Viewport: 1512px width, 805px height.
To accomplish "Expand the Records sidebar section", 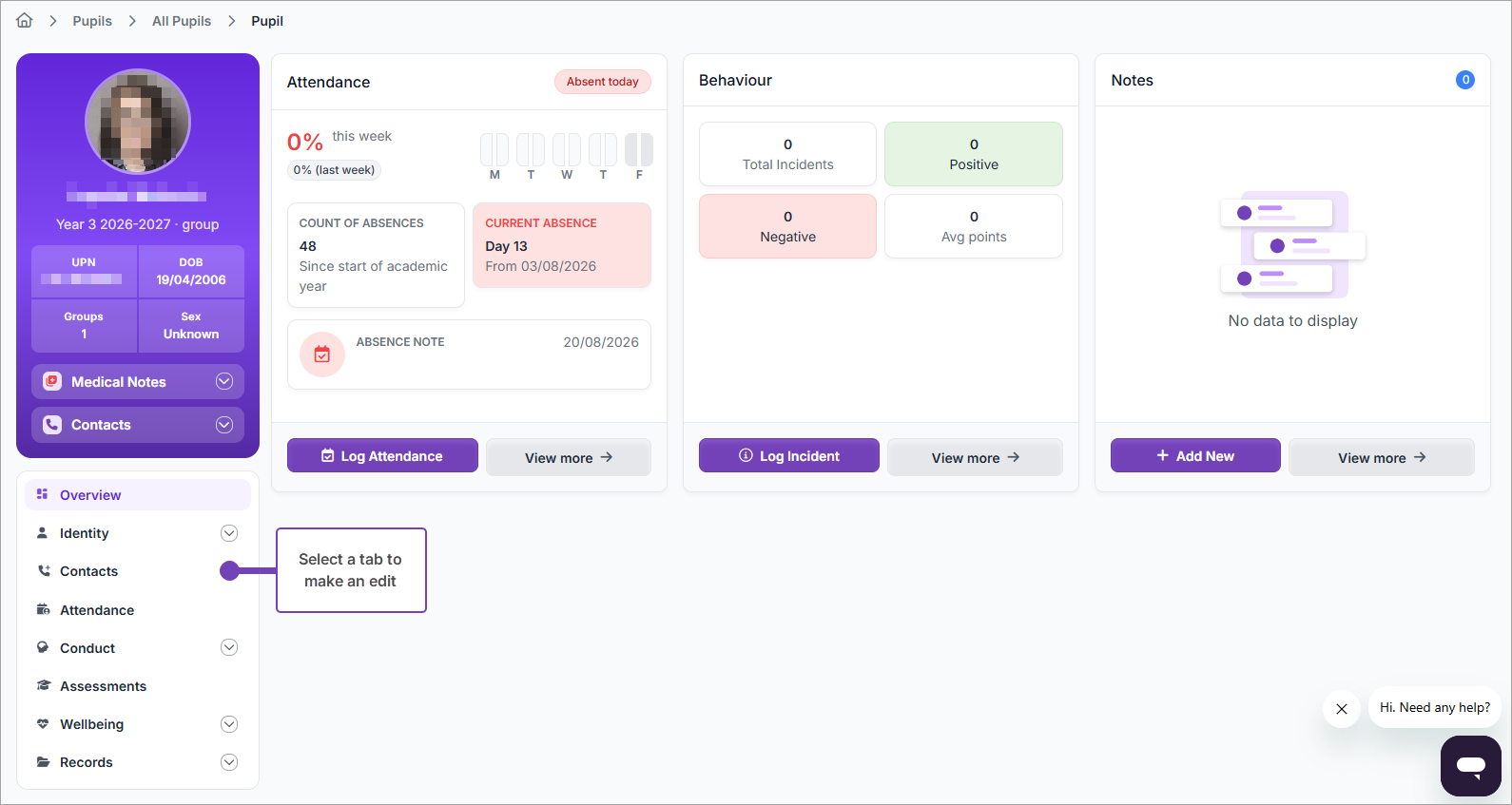I will coord(229,762).
